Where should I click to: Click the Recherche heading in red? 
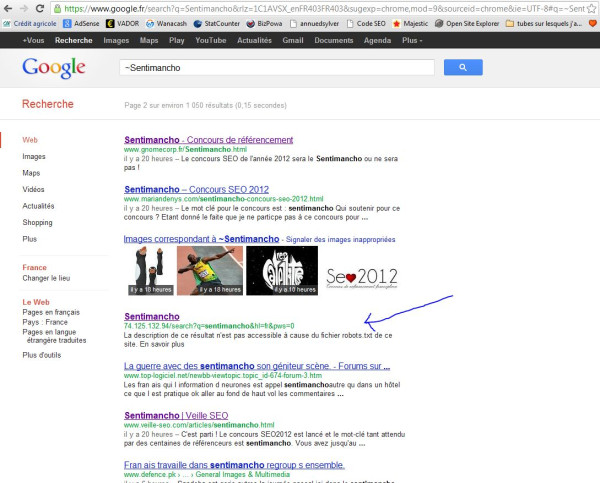pyautogui.click(x=48, y=104)
